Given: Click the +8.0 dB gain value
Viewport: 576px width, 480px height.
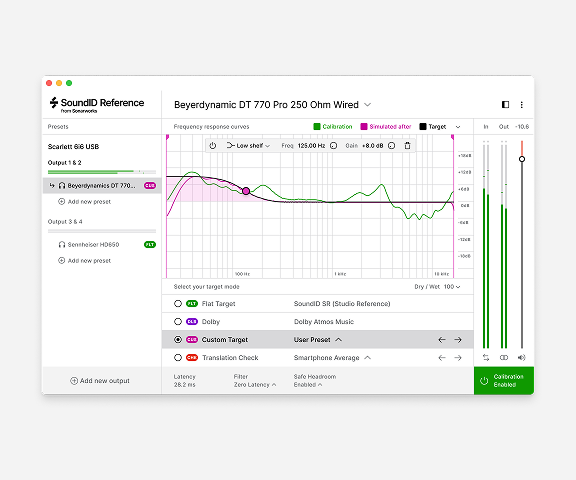Looking at the screenshot, I should (372, 146).
